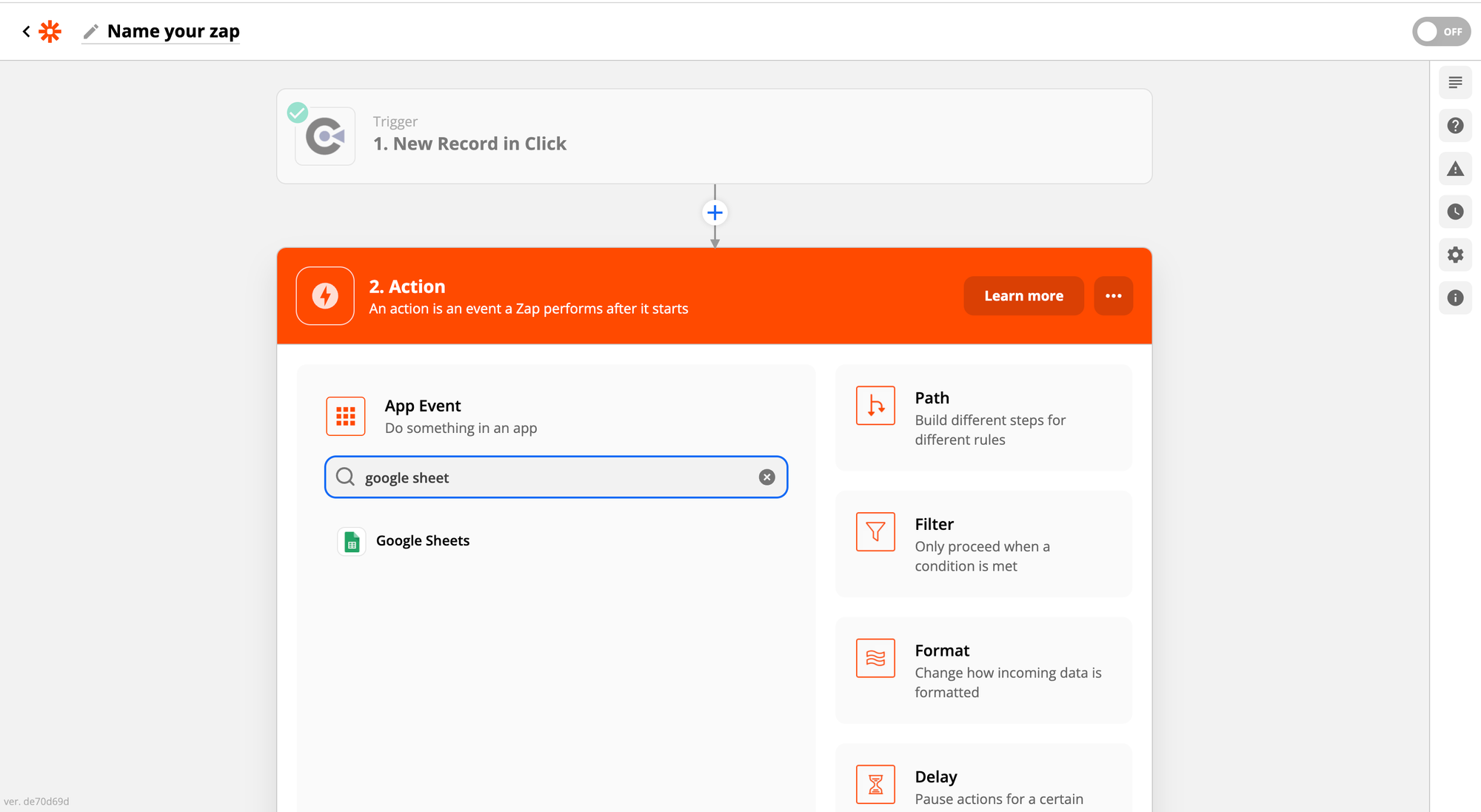This screenshot has width=1481, height=812.
Task: Click the 'Build different steps for different rules' text
Action: 990,430
